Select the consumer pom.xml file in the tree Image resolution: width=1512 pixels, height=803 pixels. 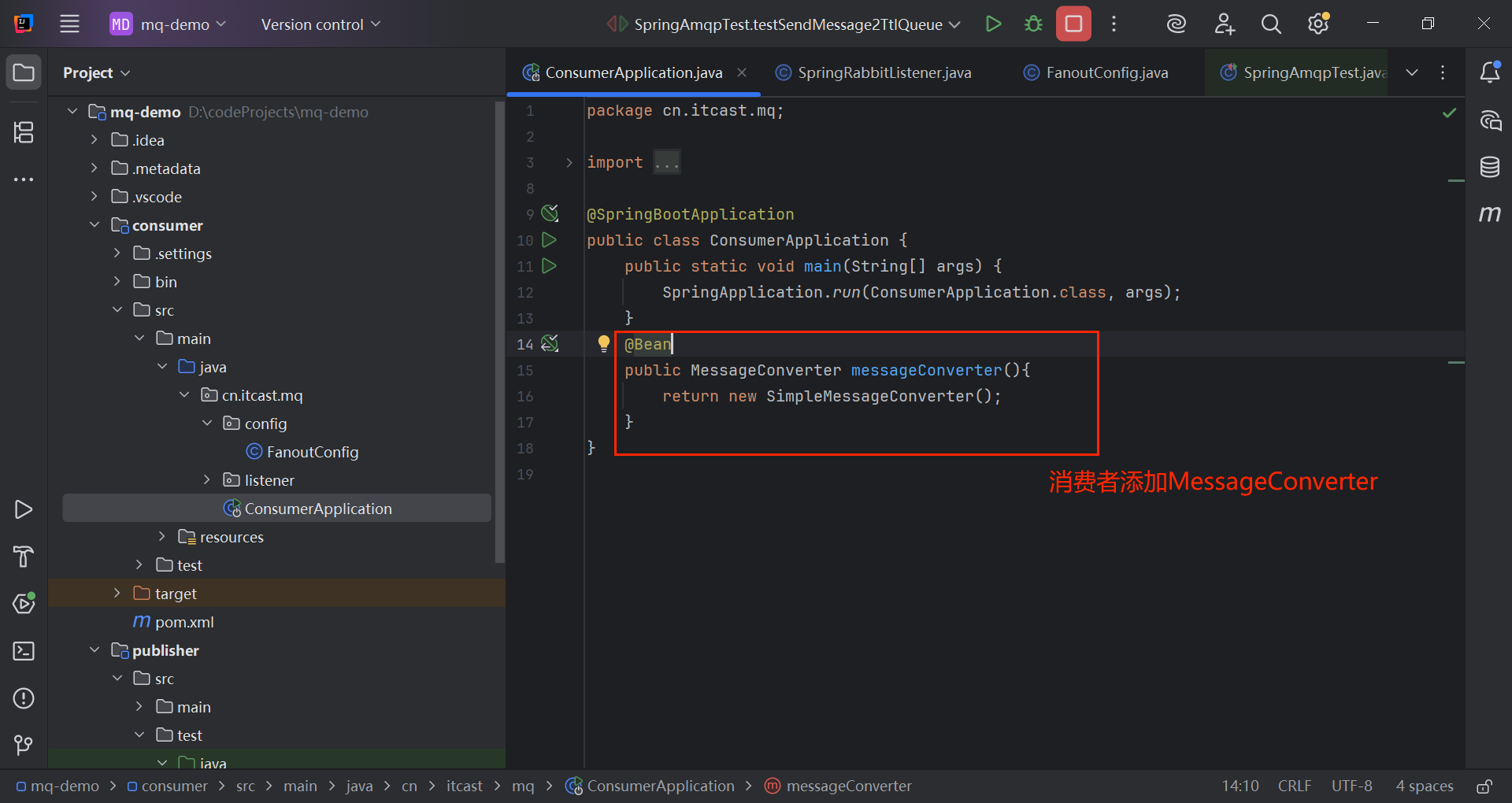click(x=184, y=622)
